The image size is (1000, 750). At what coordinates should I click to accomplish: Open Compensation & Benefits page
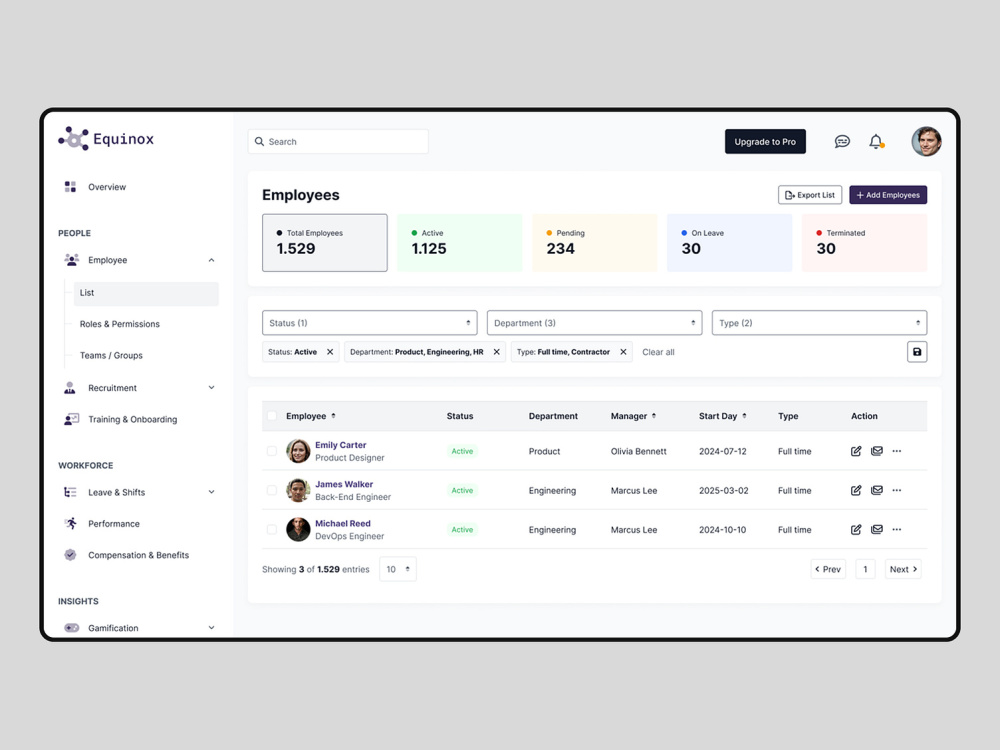[x=138, y=555]
